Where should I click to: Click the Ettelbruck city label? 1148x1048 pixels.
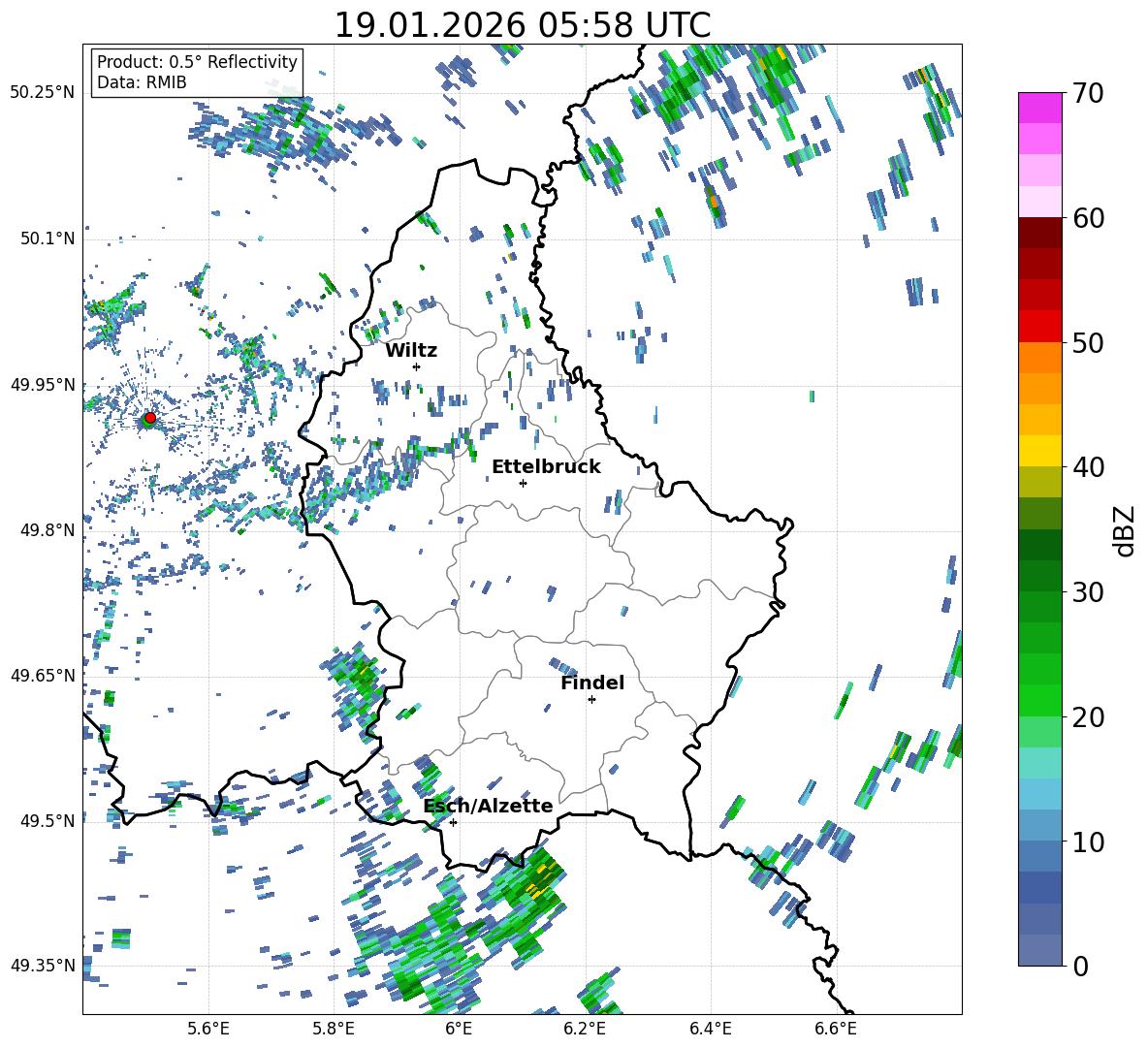point(546,467)
